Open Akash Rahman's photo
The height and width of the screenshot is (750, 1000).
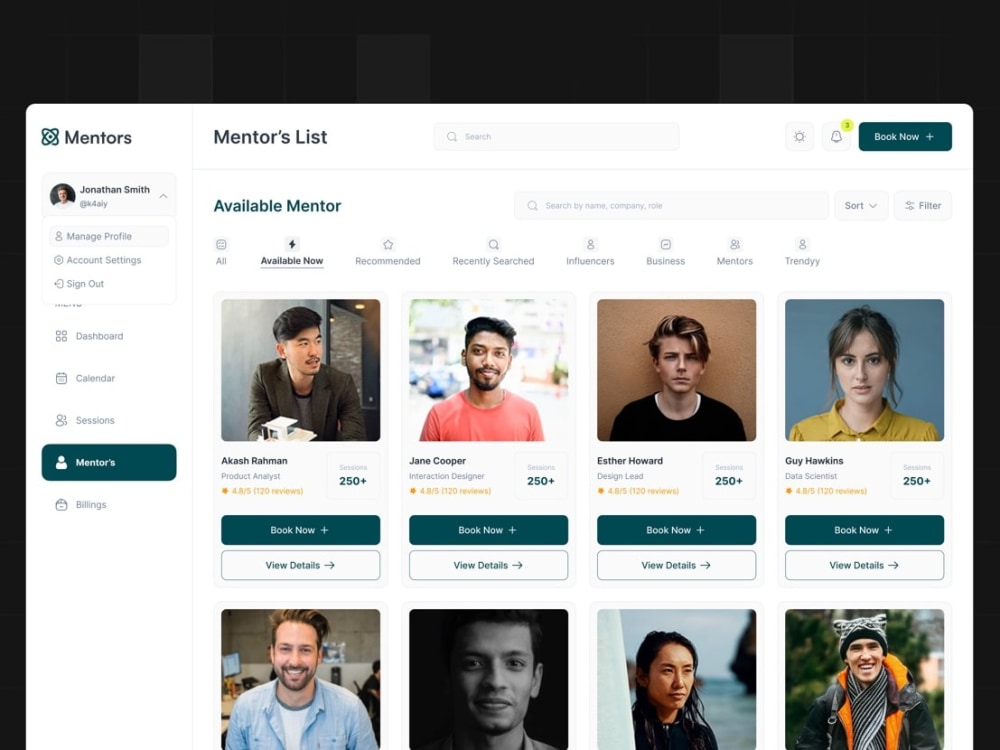(300, 370)
